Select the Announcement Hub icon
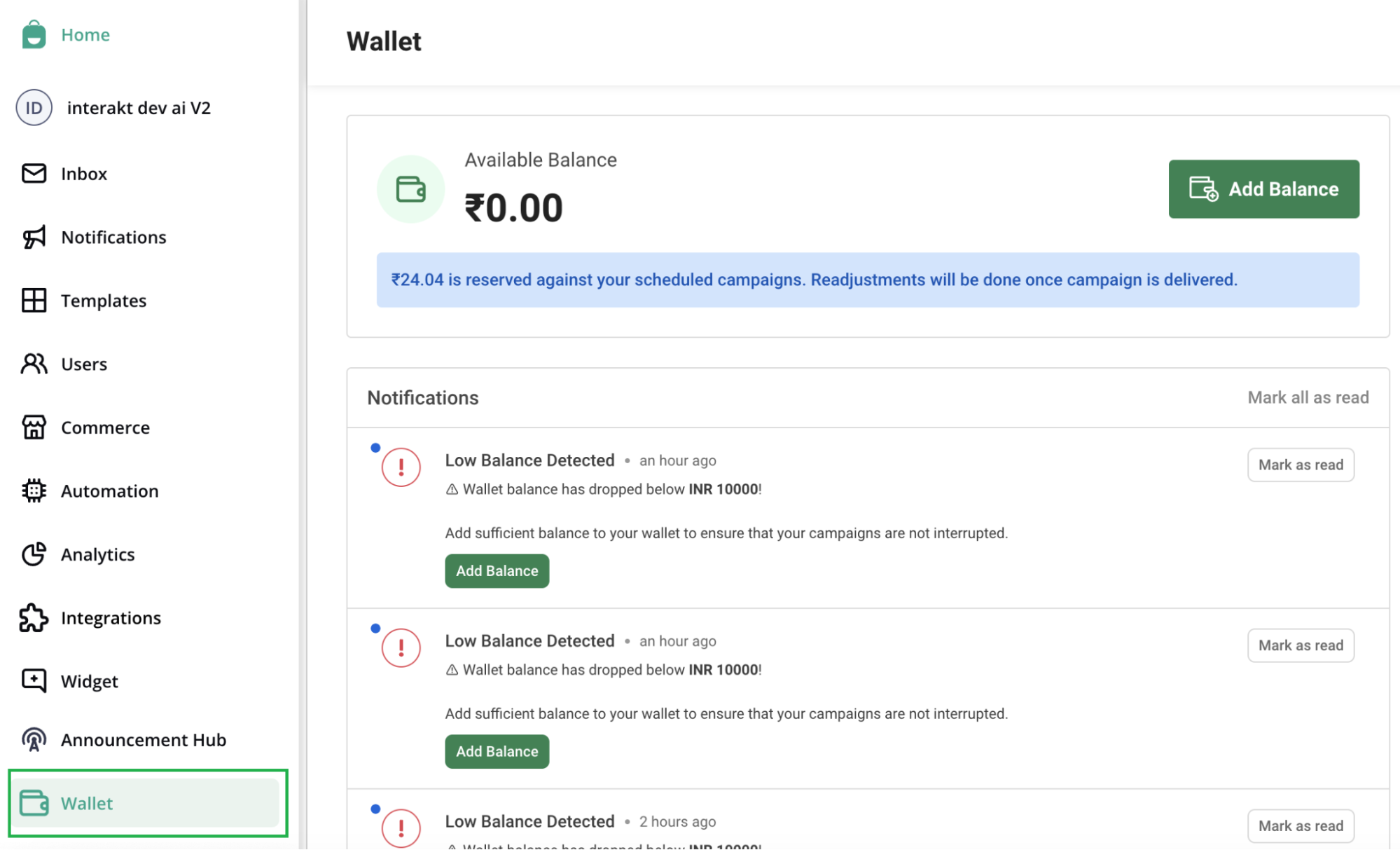The width and height of the screenshot is (1400, 850). 34,739
